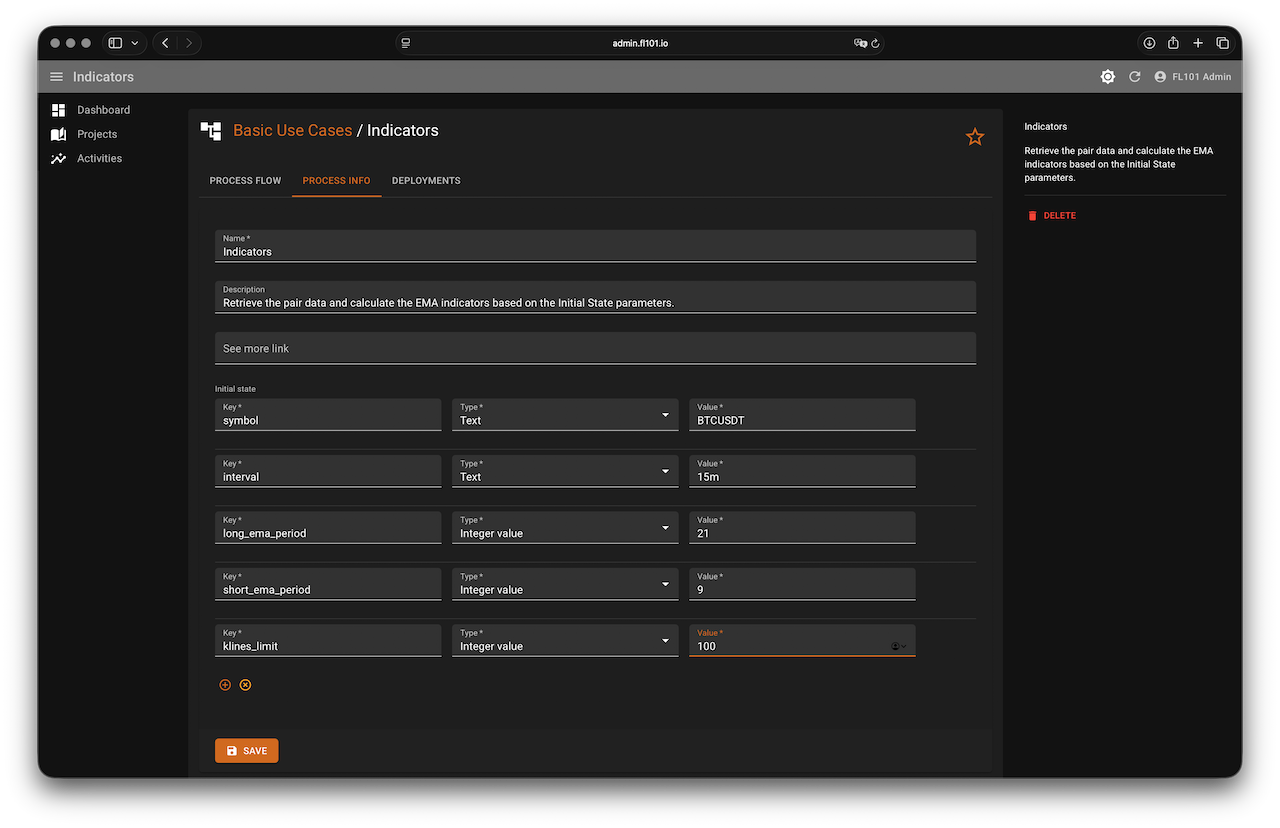Open Activities from the sidebar
The width and height of the screenshot is (1280, 828).
[x=99, y=158]
